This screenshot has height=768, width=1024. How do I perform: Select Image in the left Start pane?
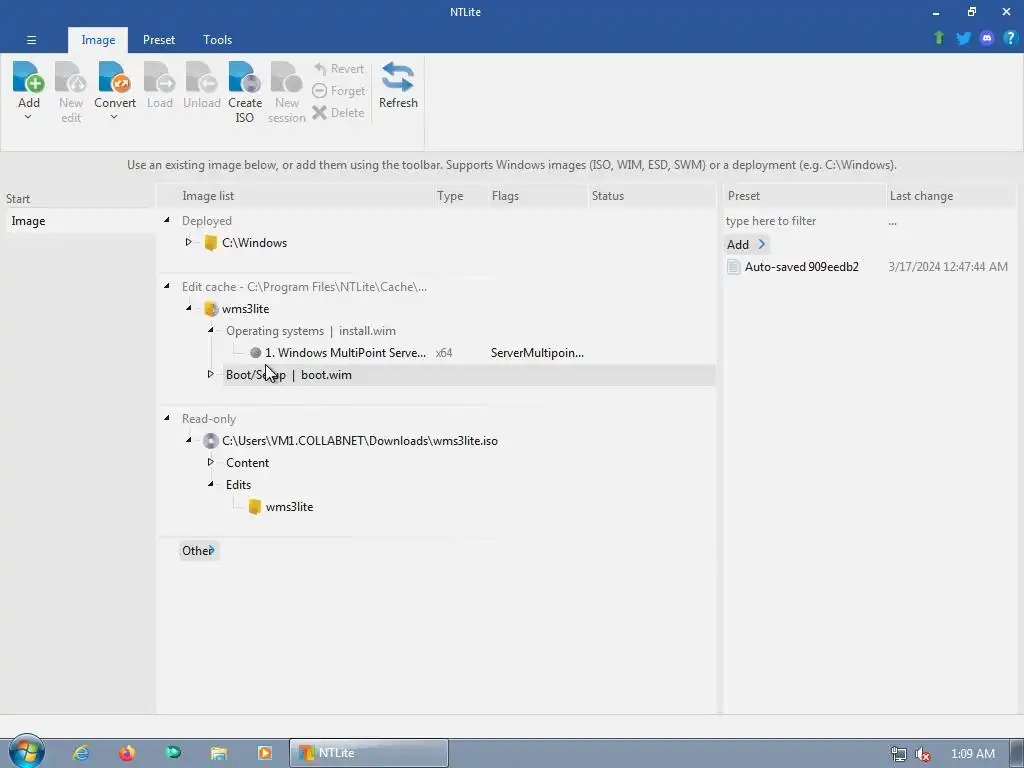pyautogui.click(x=80, y=221)
